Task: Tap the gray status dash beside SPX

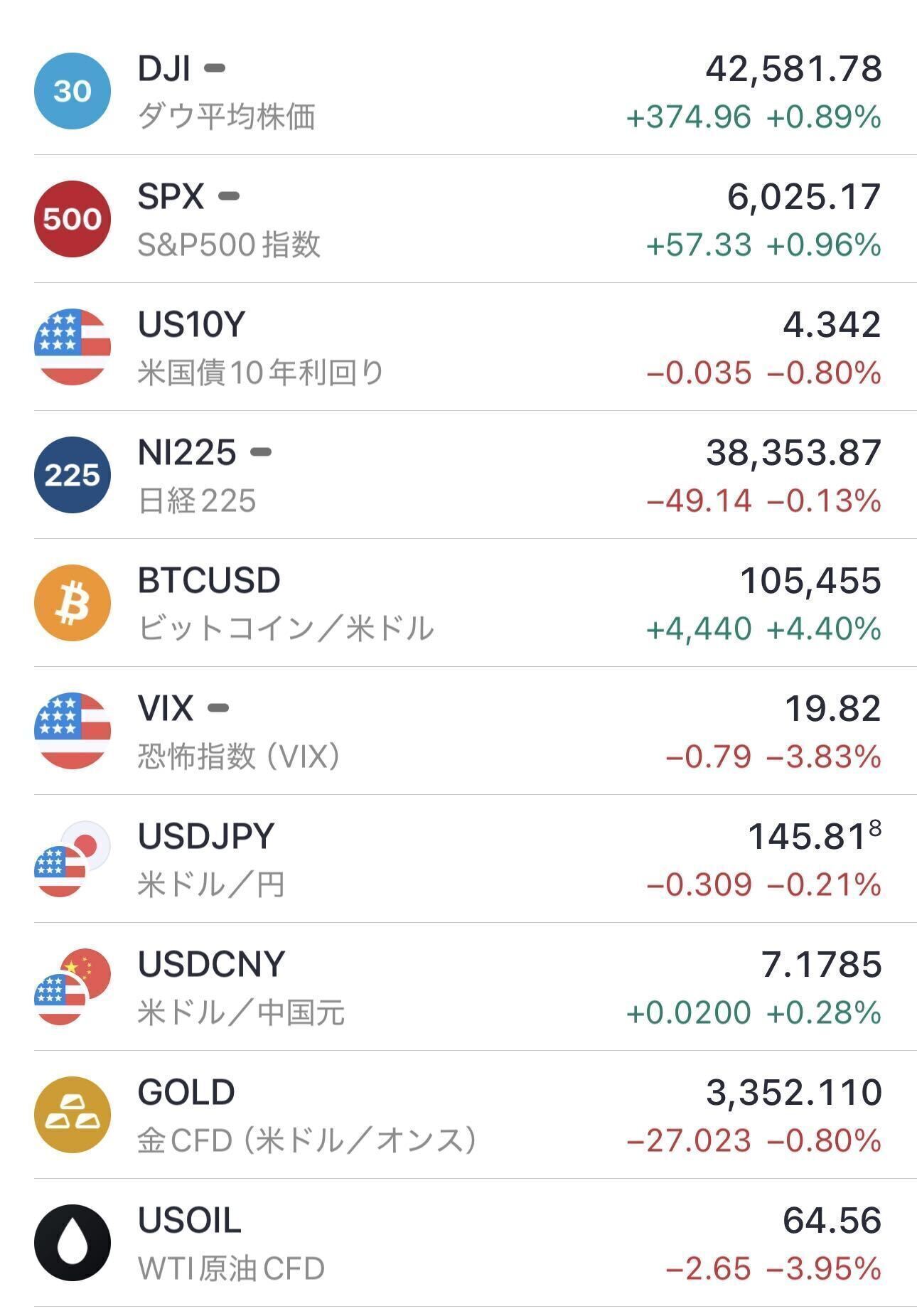Action: coord(229,197)
